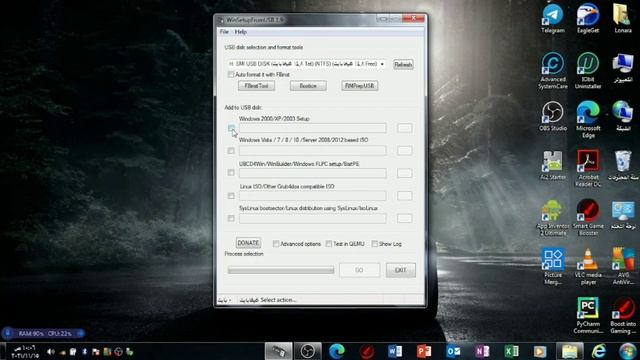This screenshot has height=360, width=640.
Task: Open the Boost into Gaming shortcut
Action: coord(623,315)
